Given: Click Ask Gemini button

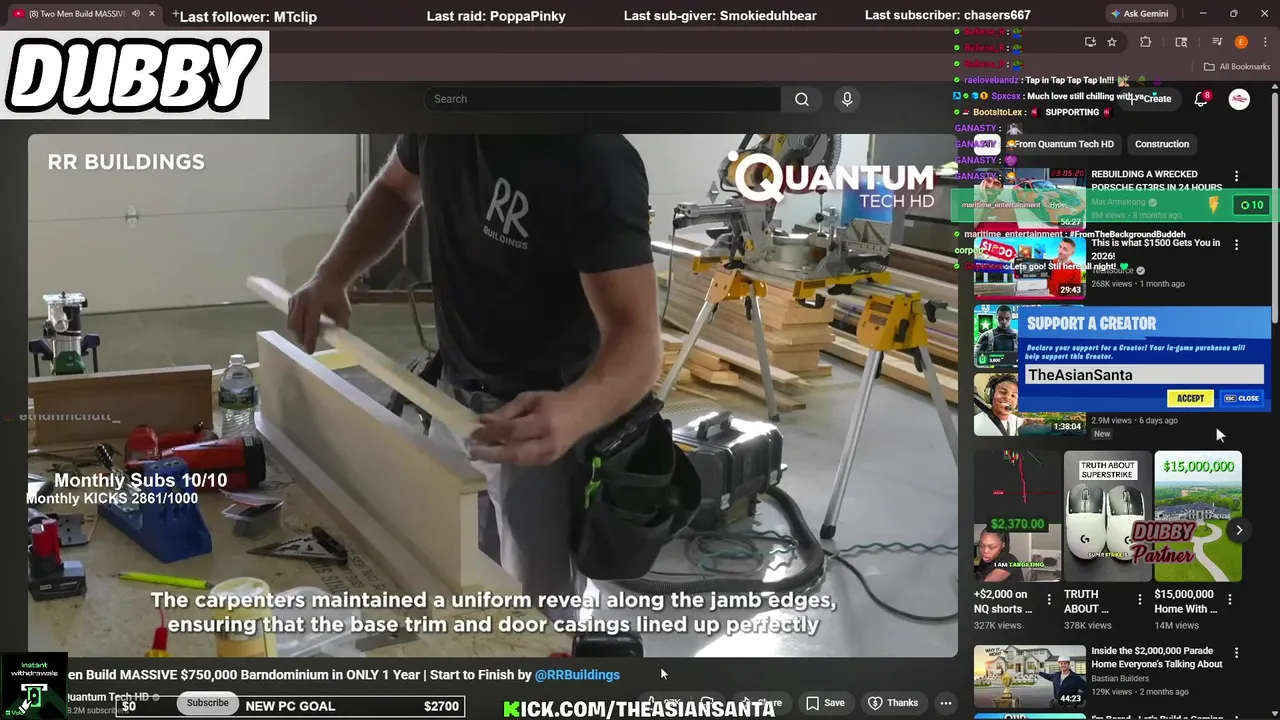Looking at the screenshot, I should 1140,14.
